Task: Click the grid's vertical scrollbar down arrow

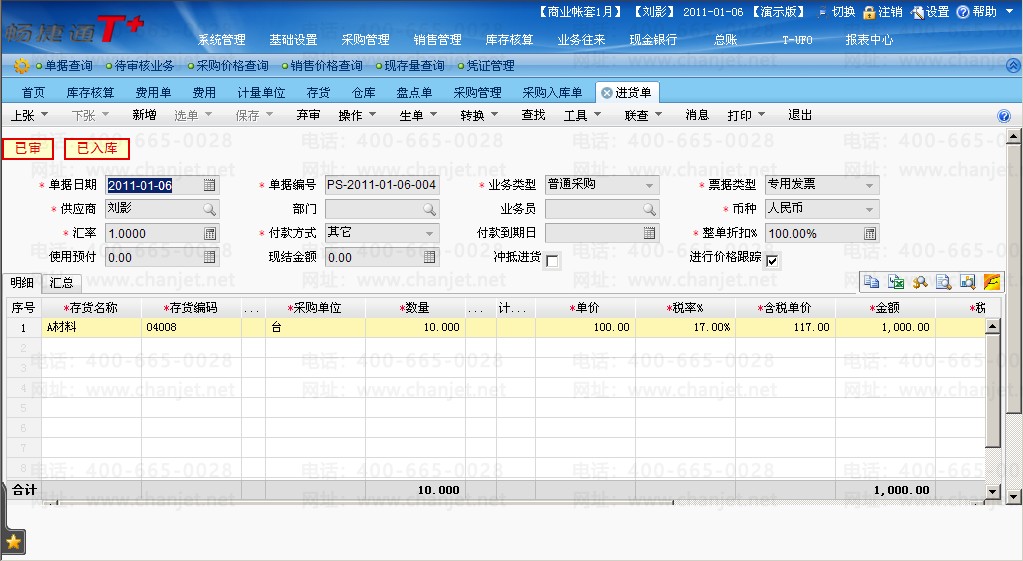Action: coord(992,491)
